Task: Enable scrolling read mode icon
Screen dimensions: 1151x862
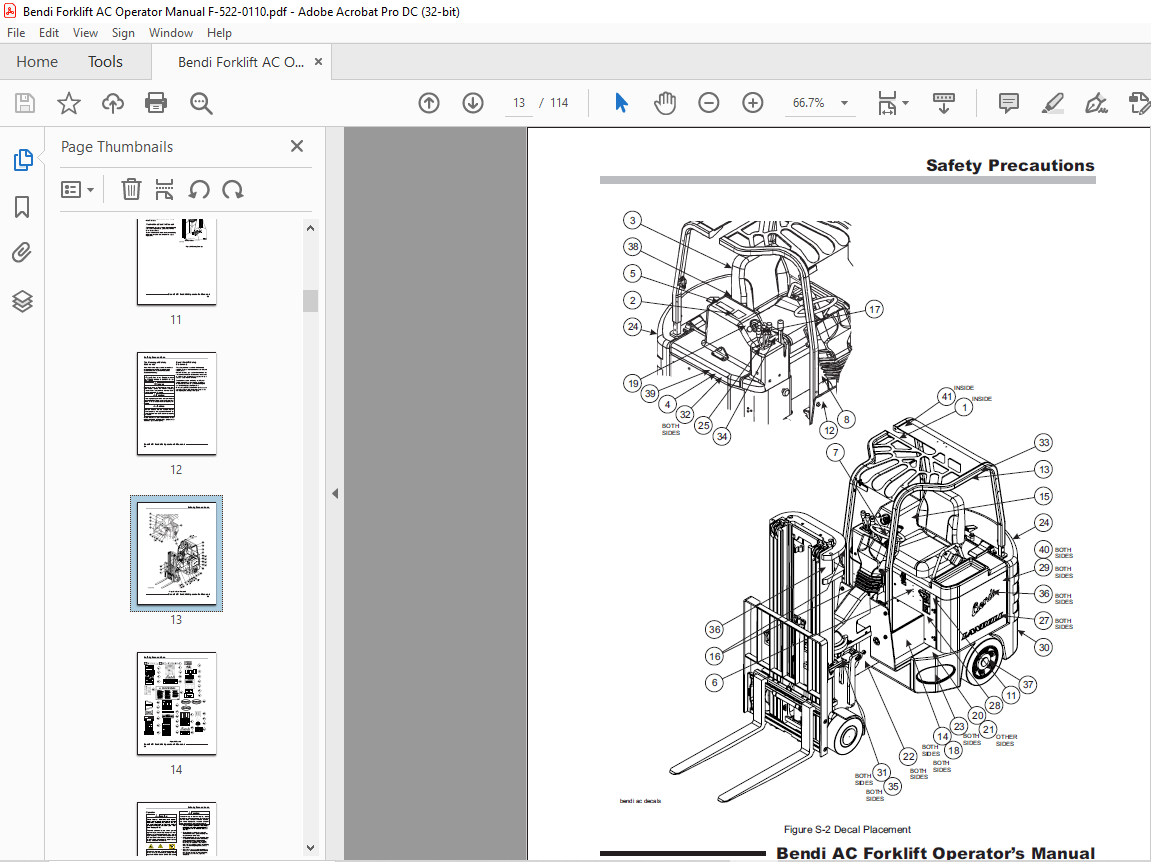Action: (943, 103)
